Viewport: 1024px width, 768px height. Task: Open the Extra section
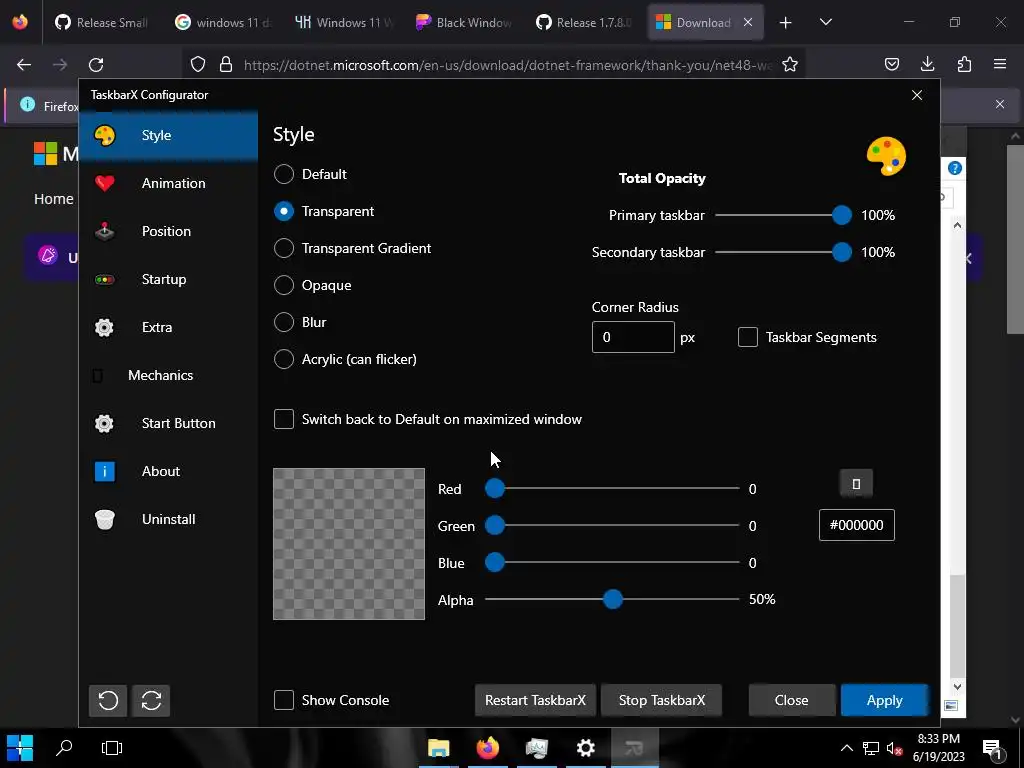[168, 327]
